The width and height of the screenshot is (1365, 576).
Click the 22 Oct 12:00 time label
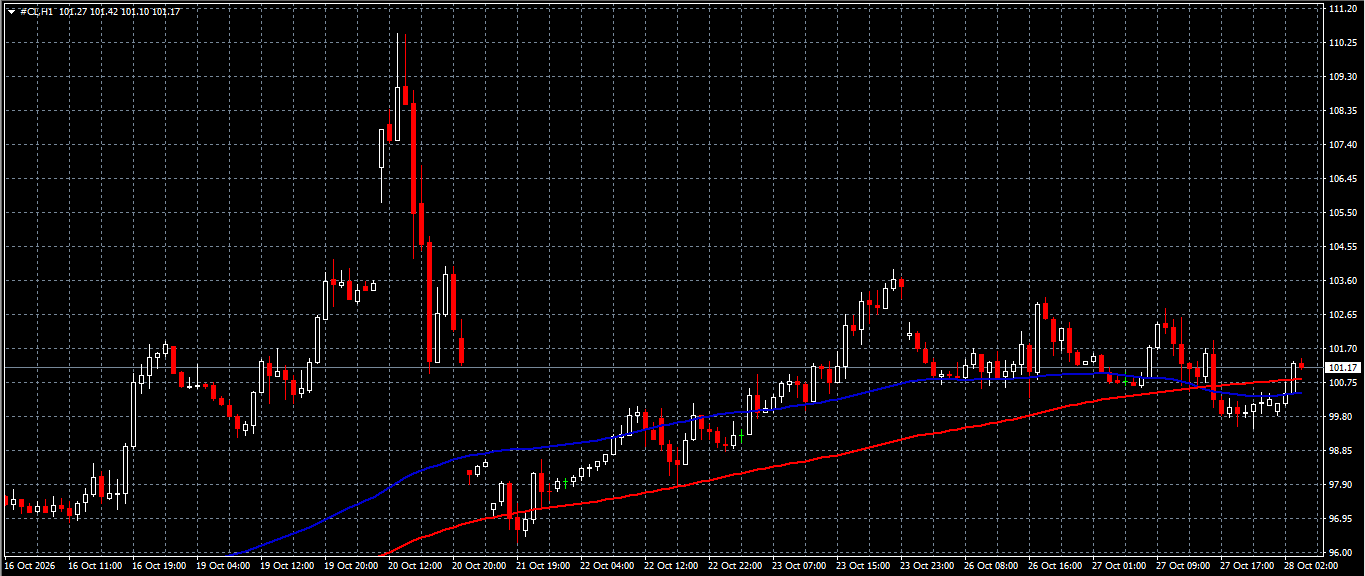pyautogui.click(x=671, y=566)
